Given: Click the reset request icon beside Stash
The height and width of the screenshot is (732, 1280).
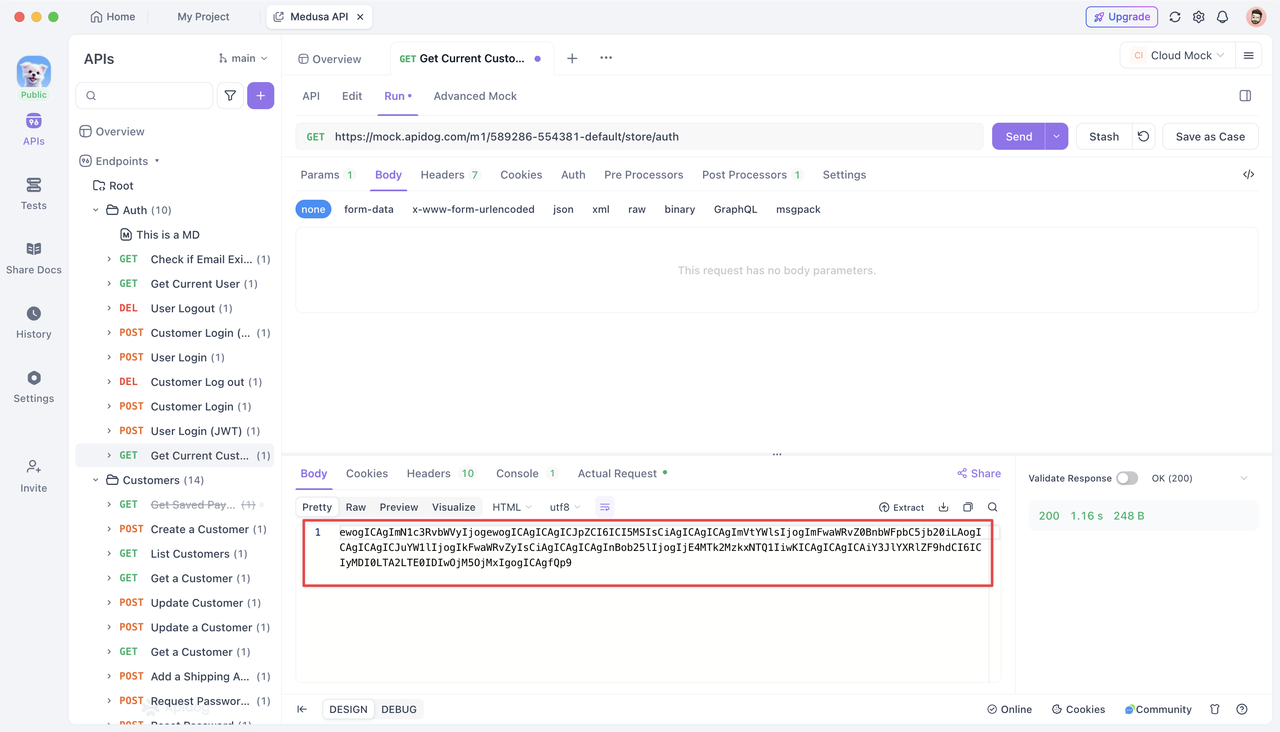Looking at the screenshot, I should click(1144, 137).
